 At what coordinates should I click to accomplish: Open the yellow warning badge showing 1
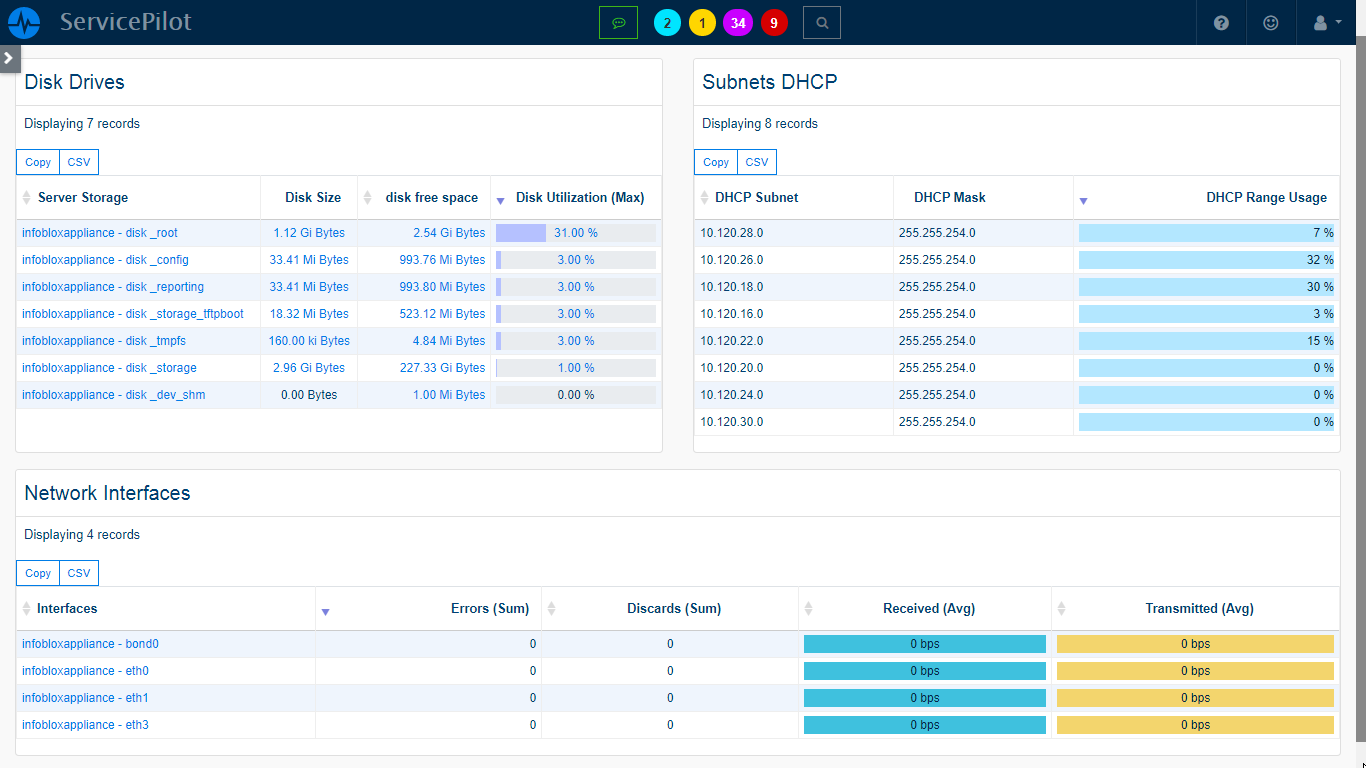[x=702, y=21]
